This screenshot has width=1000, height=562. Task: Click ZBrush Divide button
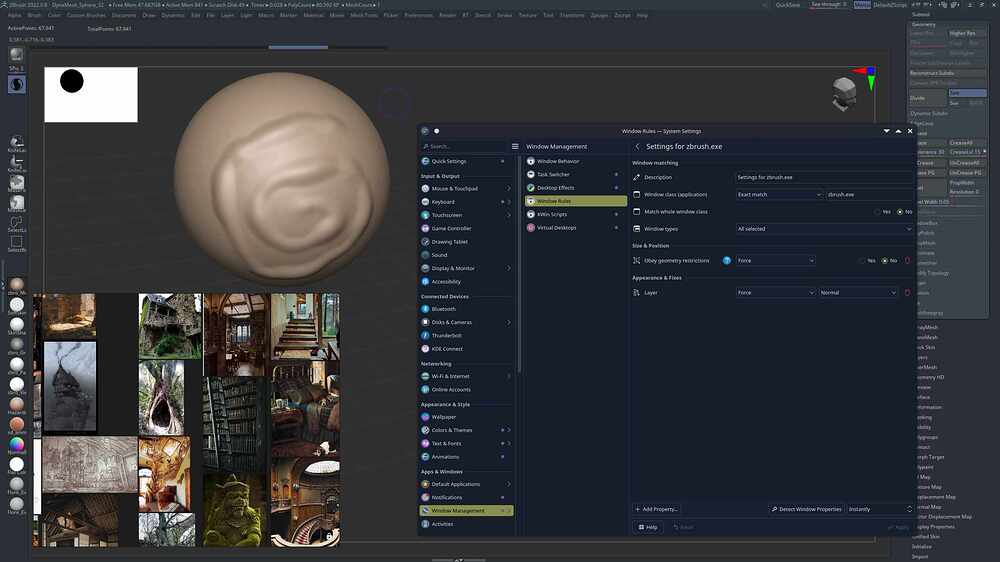point(927,98)
